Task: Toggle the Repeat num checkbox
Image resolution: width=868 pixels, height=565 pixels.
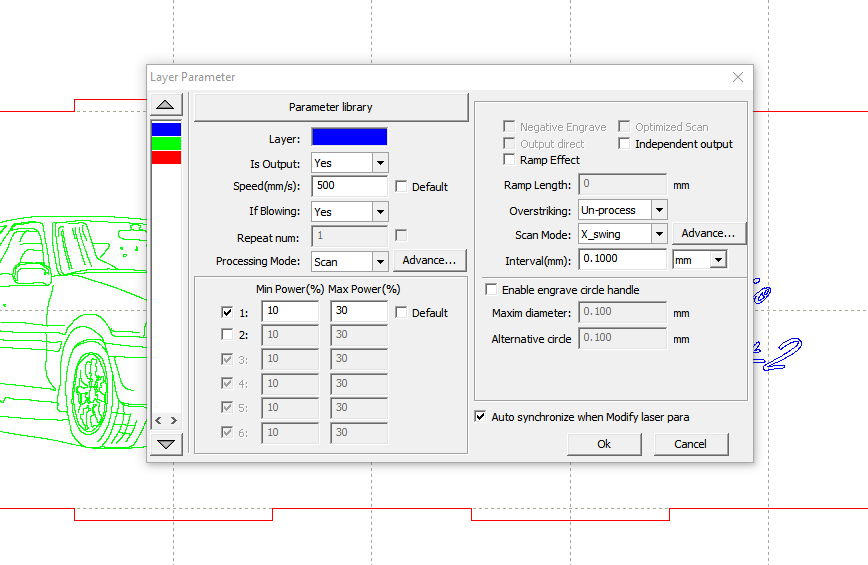Action: [x=401, y=236]
